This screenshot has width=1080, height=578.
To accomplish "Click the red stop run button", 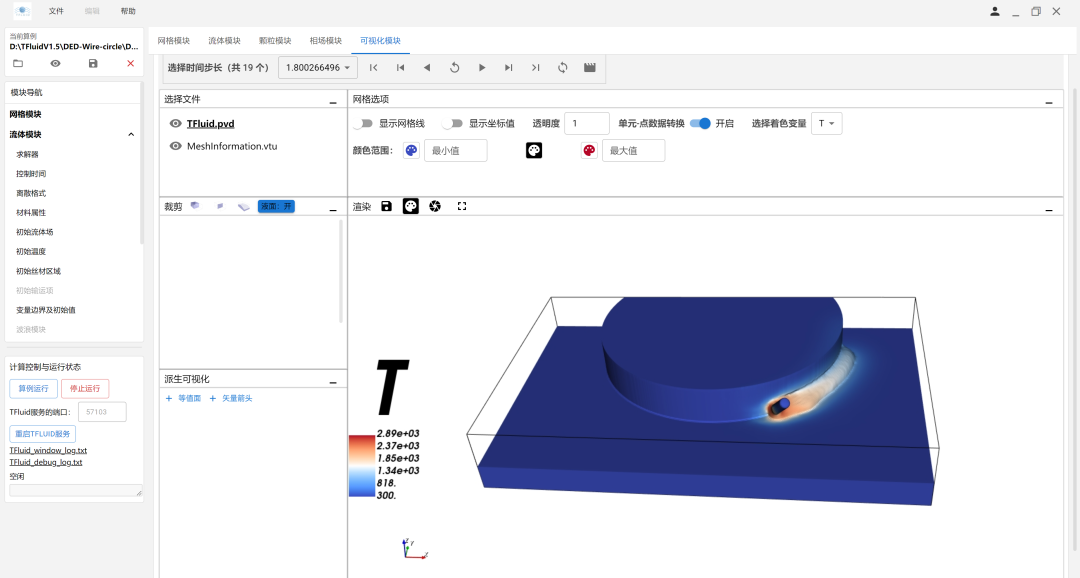I will [85, 389].
